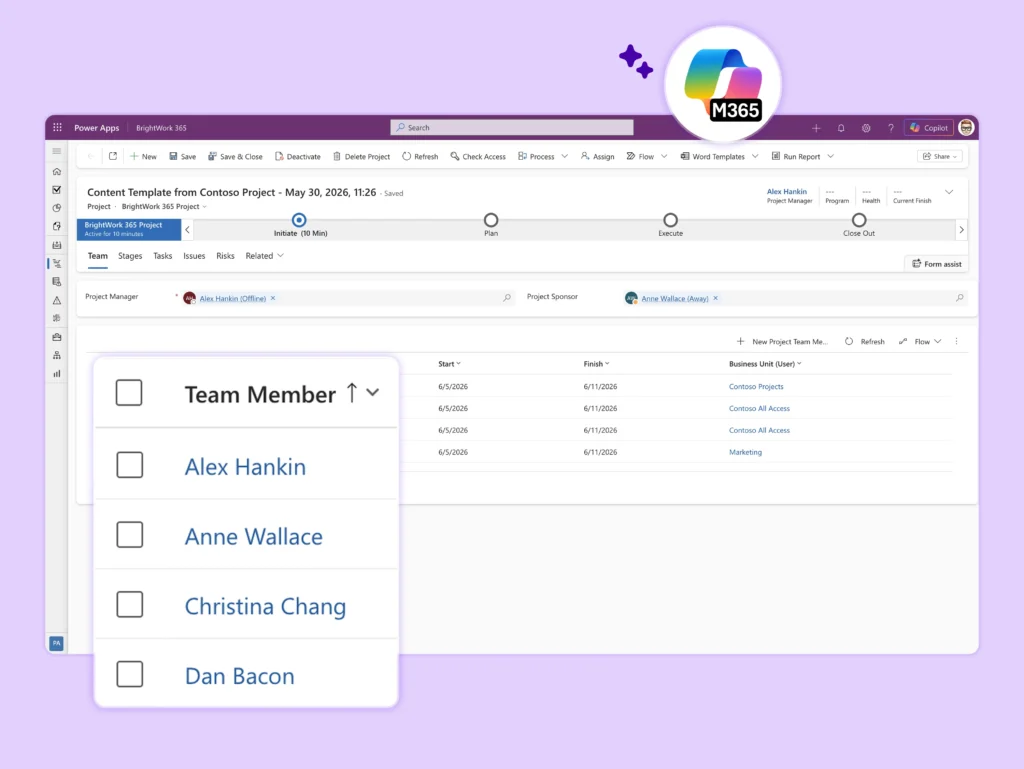Viewport: 1024px width, 769px height.
Task: Select the Plan stage circle
Action: pyautogui.click(x=491, y=220)
